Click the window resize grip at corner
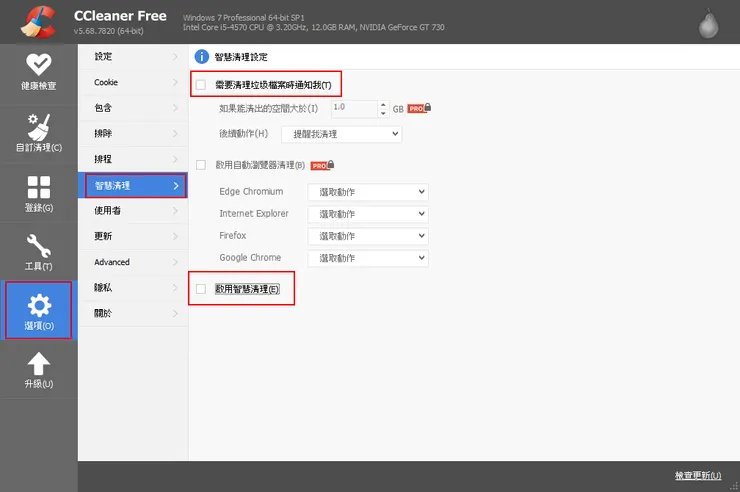740x492 pixels. point(734,486)
